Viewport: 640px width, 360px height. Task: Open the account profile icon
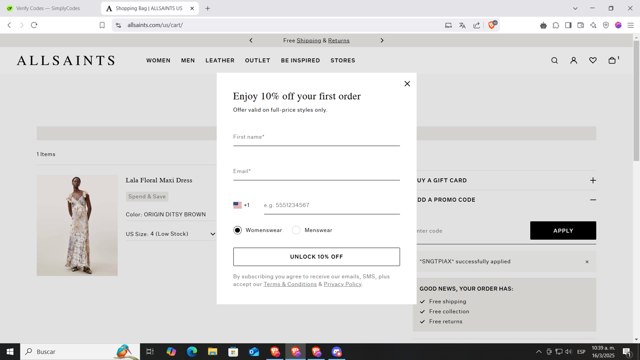(x=573, y=60)
